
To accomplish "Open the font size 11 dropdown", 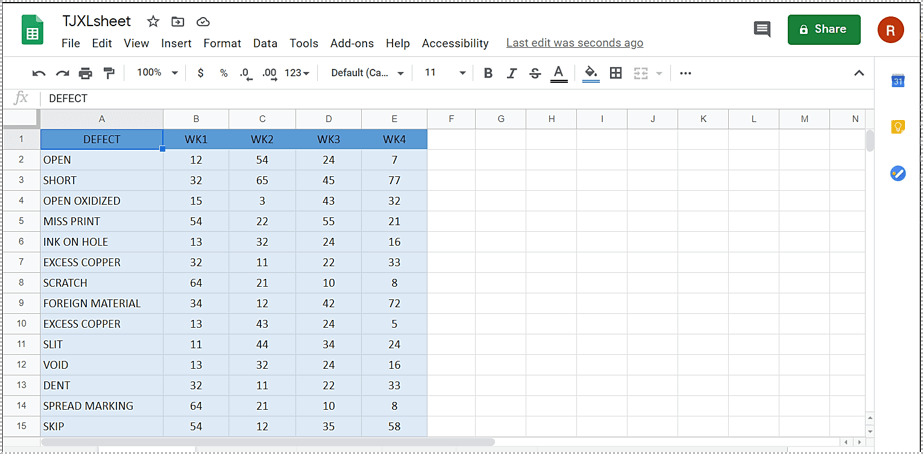I will 445,73.
